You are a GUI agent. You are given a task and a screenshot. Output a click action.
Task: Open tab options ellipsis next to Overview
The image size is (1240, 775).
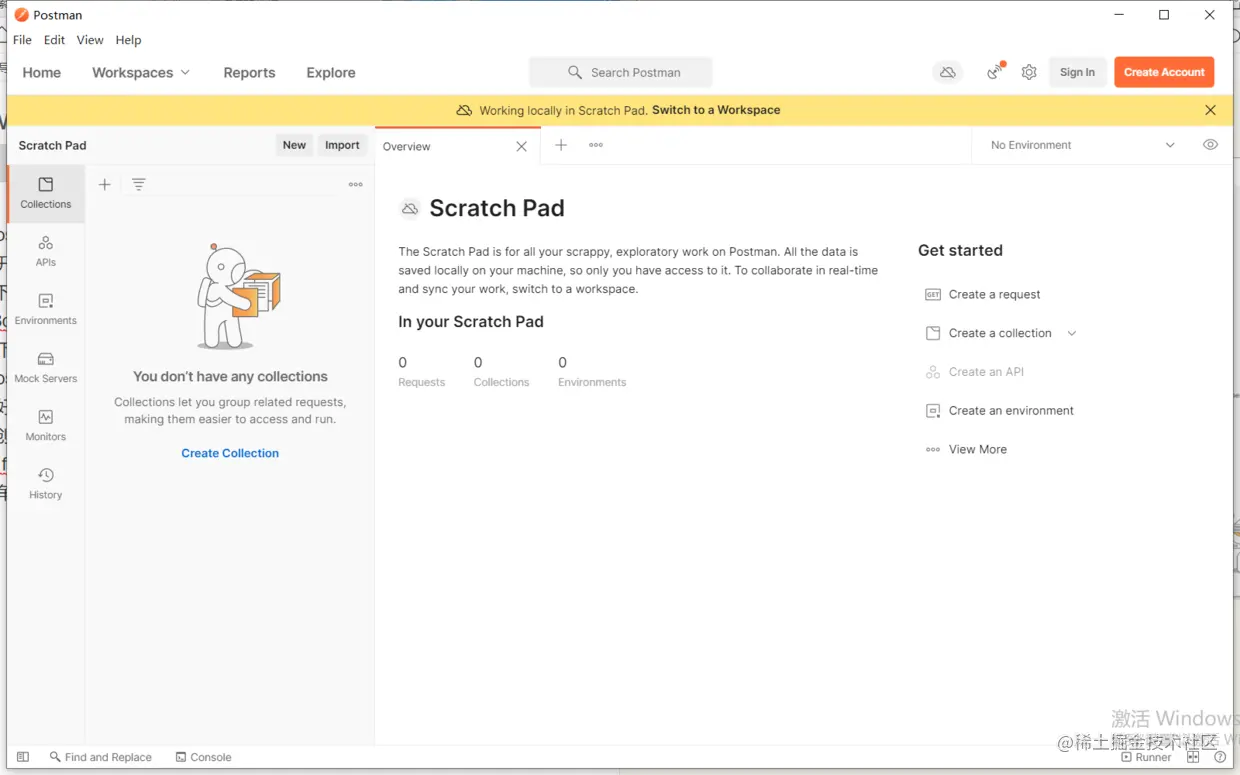pos(596,145)
